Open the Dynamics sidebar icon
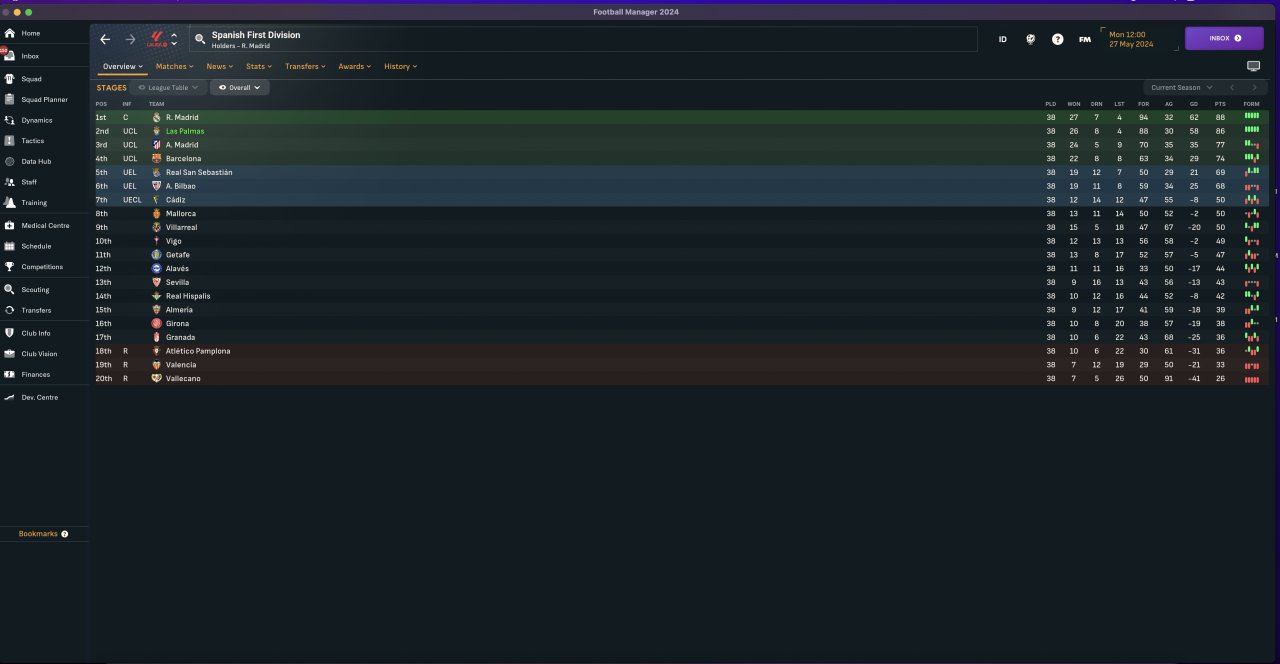Screen dimensions: 1280x664 (9, 120)
